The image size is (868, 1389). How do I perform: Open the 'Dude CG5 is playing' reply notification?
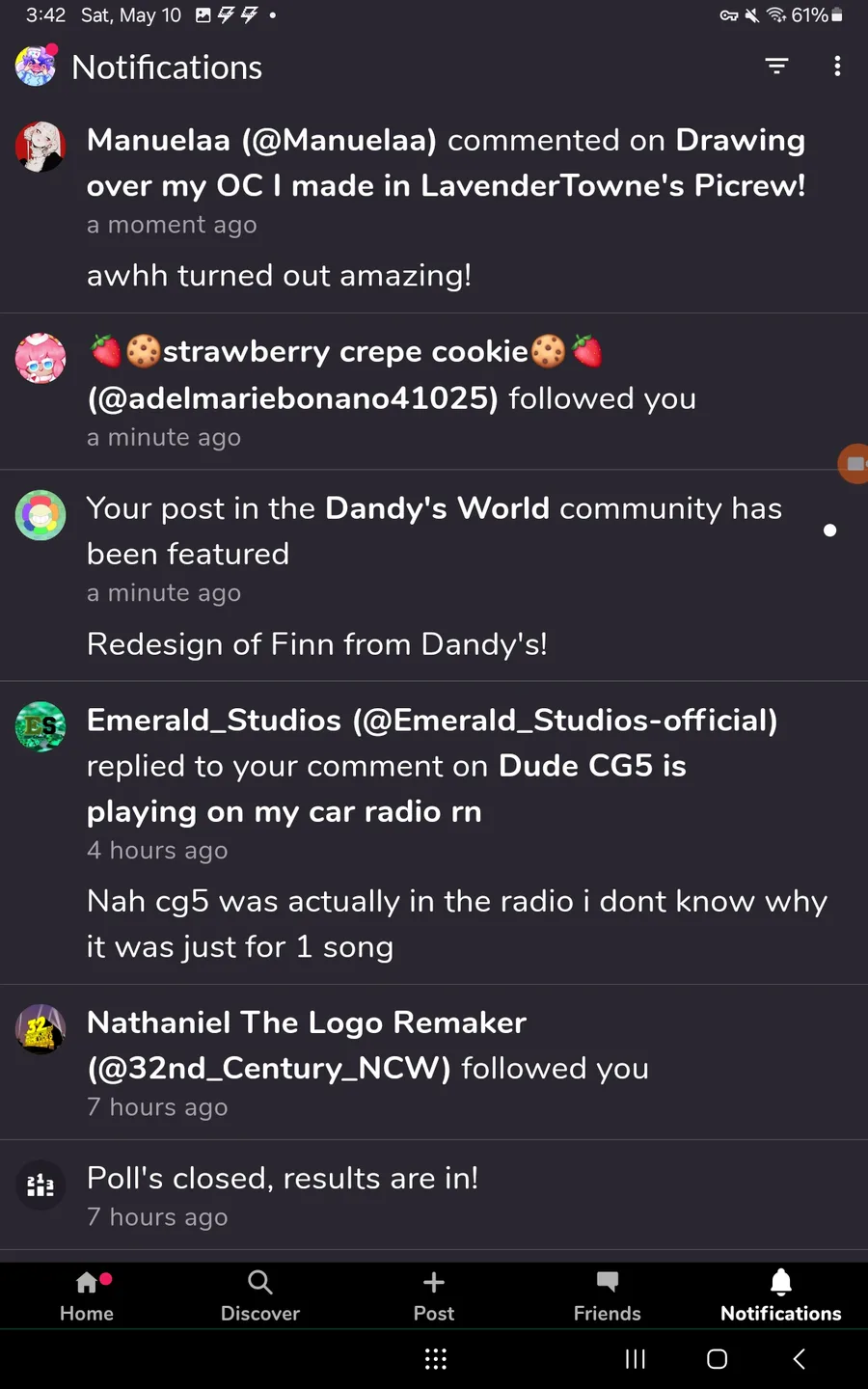coord(434,832)
